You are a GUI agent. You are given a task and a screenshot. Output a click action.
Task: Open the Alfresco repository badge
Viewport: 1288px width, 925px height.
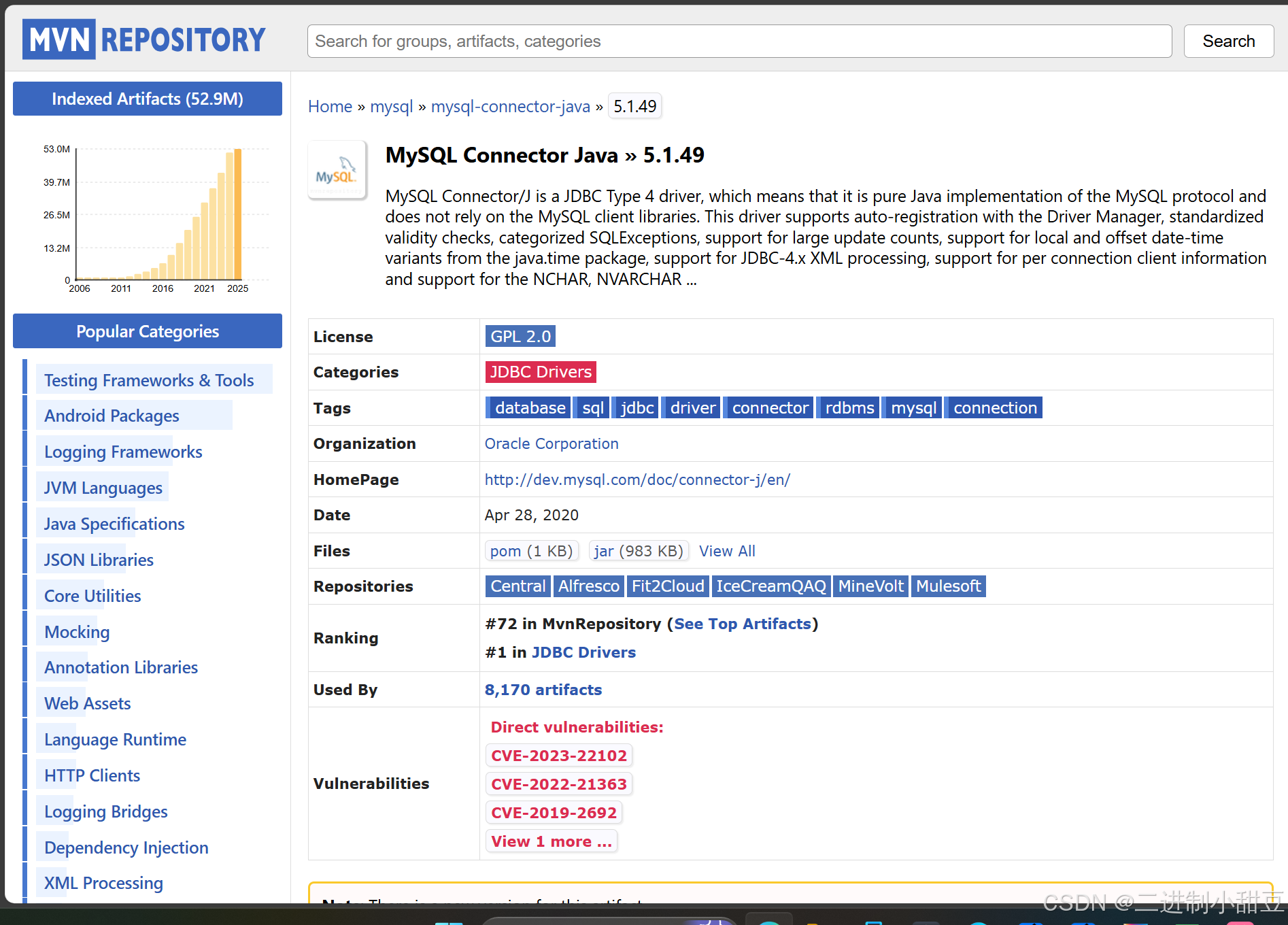click(x=589, y=586)
